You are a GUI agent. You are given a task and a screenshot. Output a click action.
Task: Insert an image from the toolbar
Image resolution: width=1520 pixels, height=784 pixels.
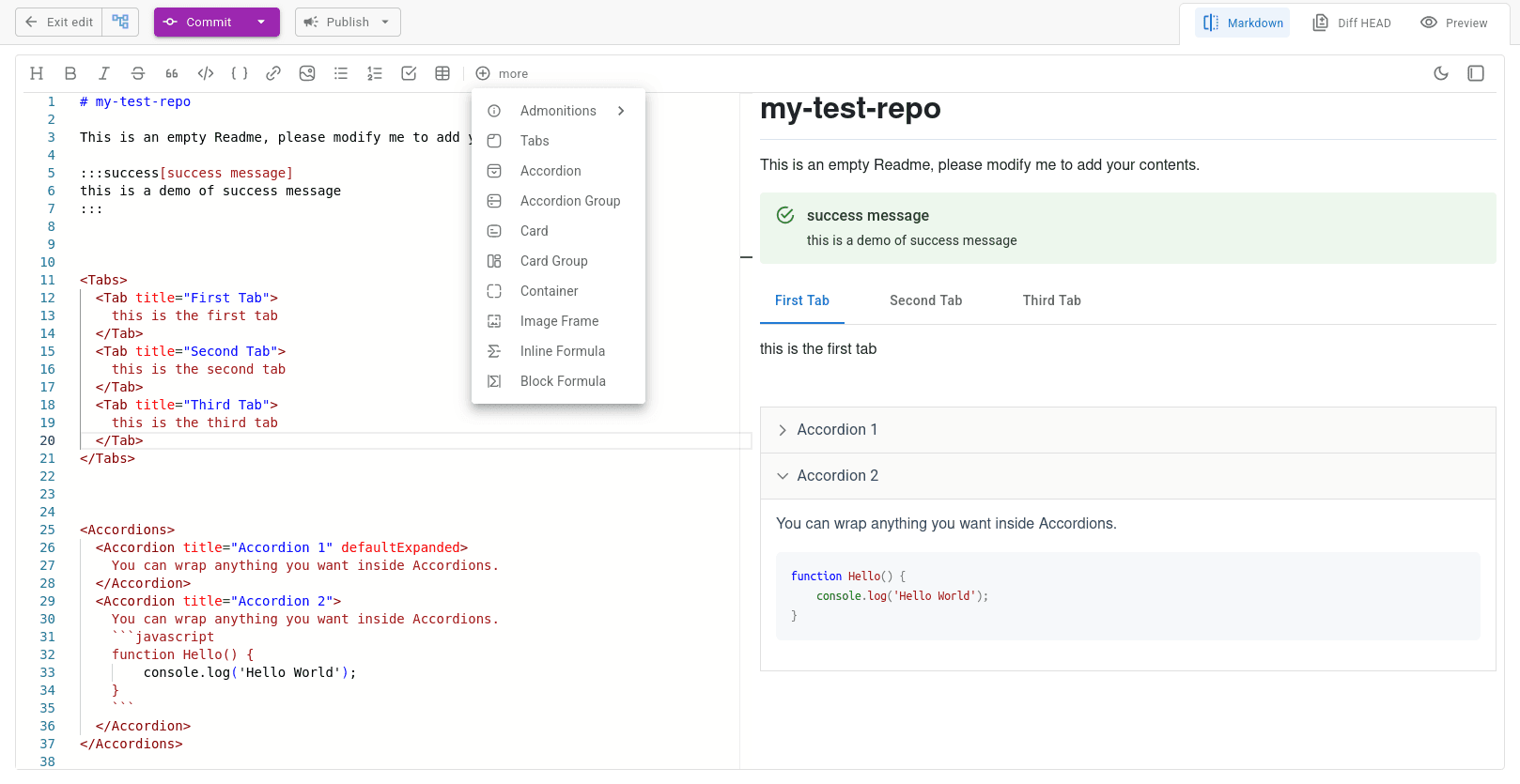tap(307, 73)
